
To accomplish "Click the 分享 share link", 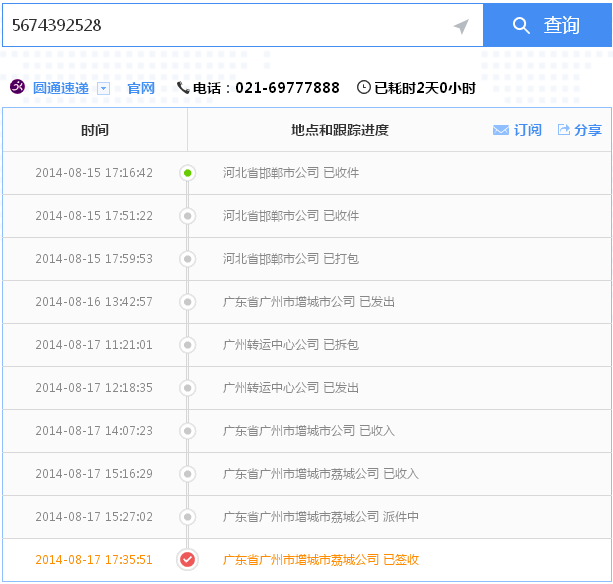I will [x=588, y=130].
